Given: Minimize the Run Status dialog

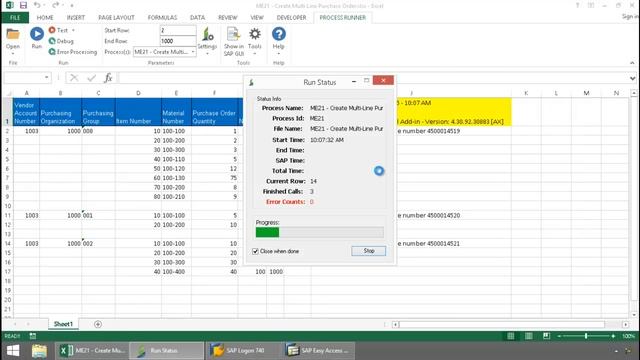Looking at the screenshot, I should (354, 81).
